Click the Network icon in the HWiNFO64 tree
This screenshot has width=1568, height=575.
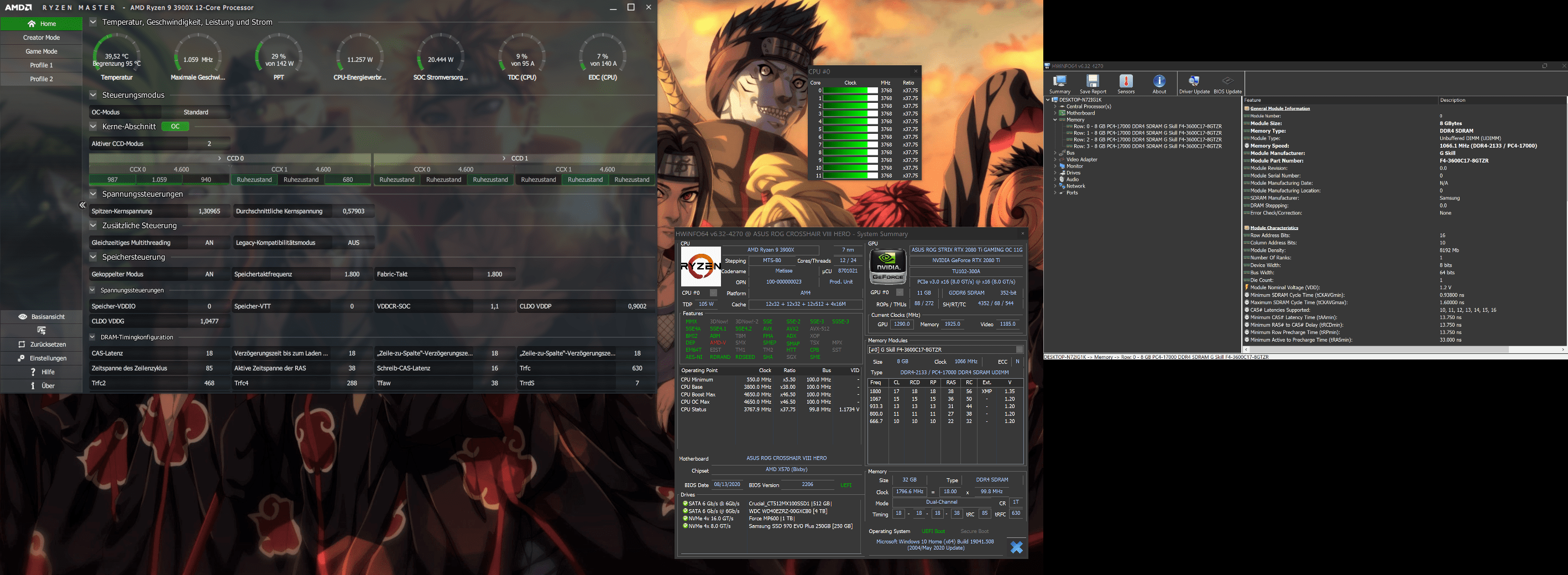click(1062, 186)
